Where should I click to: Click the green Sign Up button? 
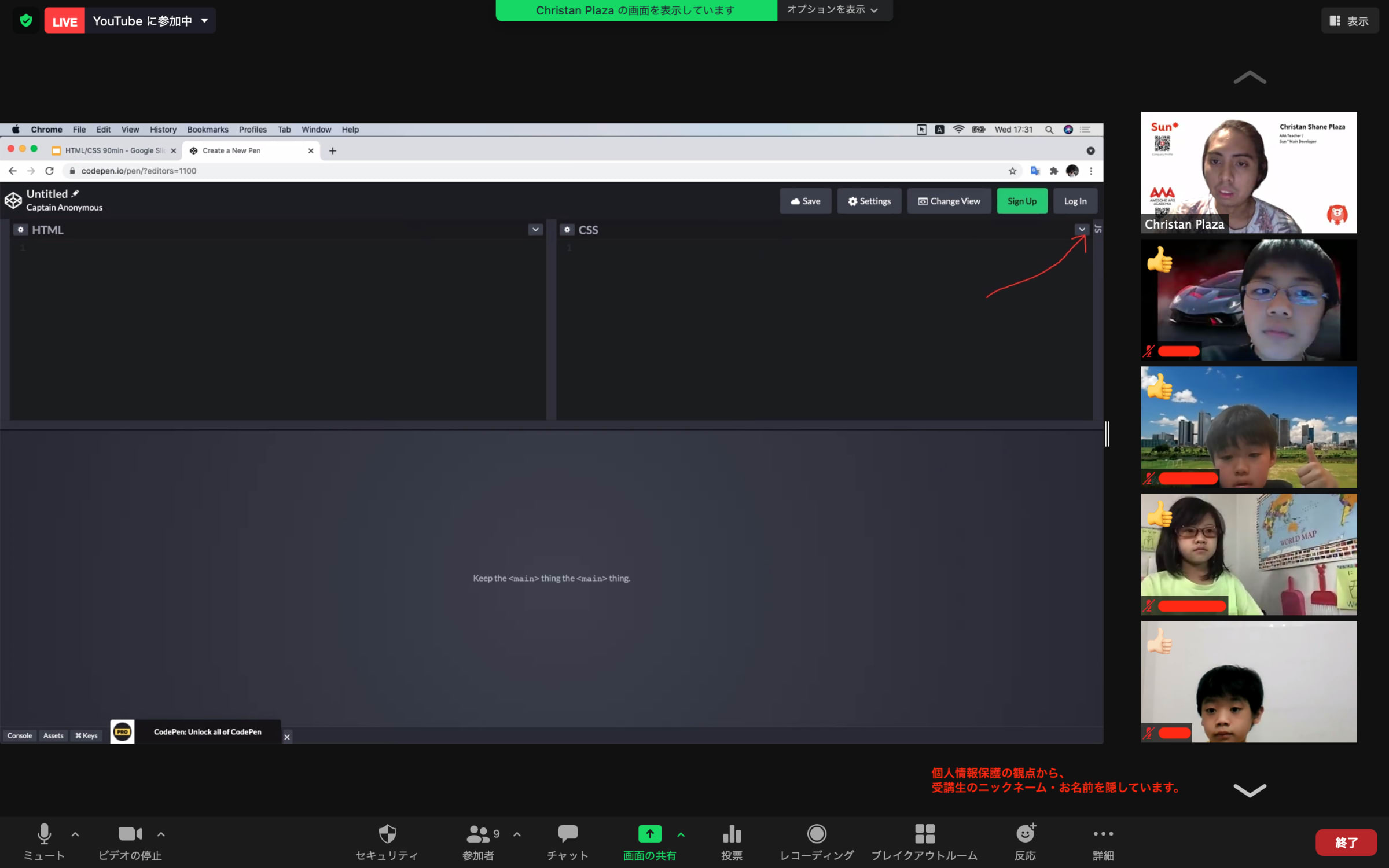1021,201
